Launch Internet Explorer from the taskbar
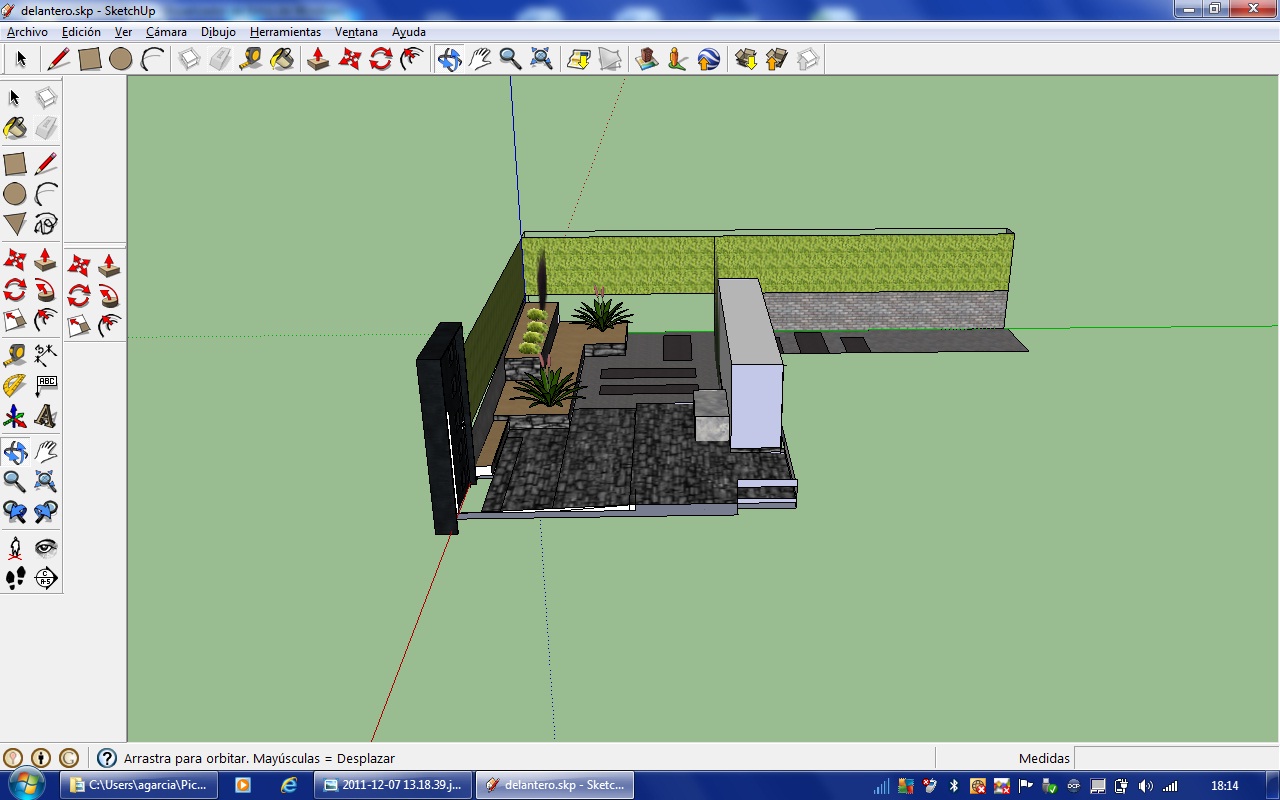This screenshot has width=1280, height=800. tap(289, 785)
